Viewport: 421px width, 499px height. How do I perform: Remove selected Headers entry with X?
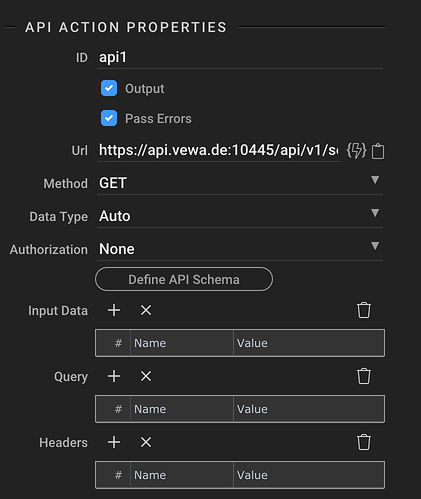click(x=146, y=442)
